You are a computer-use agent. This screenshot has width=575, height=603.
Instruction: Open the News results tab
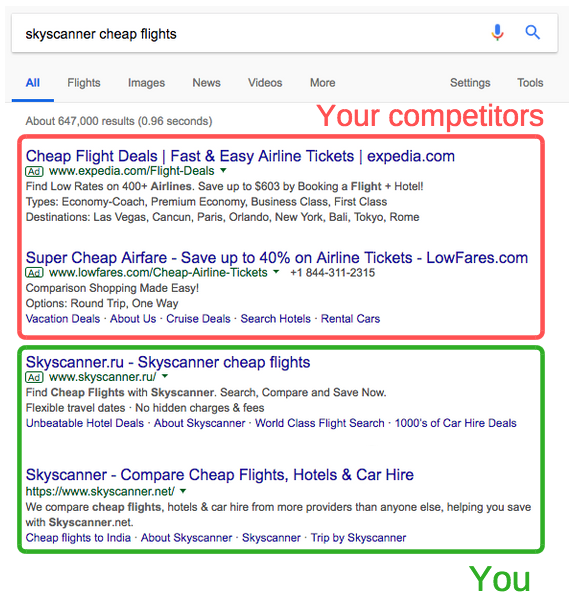coord(207,83)
